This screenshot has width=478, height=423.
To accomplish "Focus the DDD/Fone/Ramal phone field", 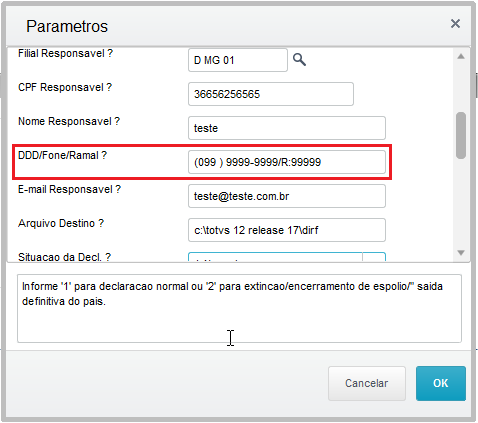I will 287,162.
